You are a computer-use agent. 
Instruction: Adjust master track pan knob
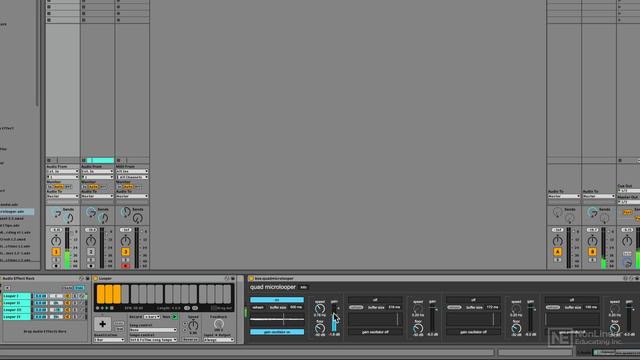(627, 241)
